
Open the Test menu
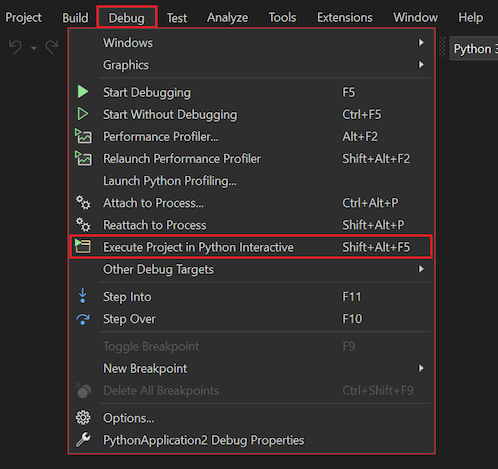coord(177,18)
